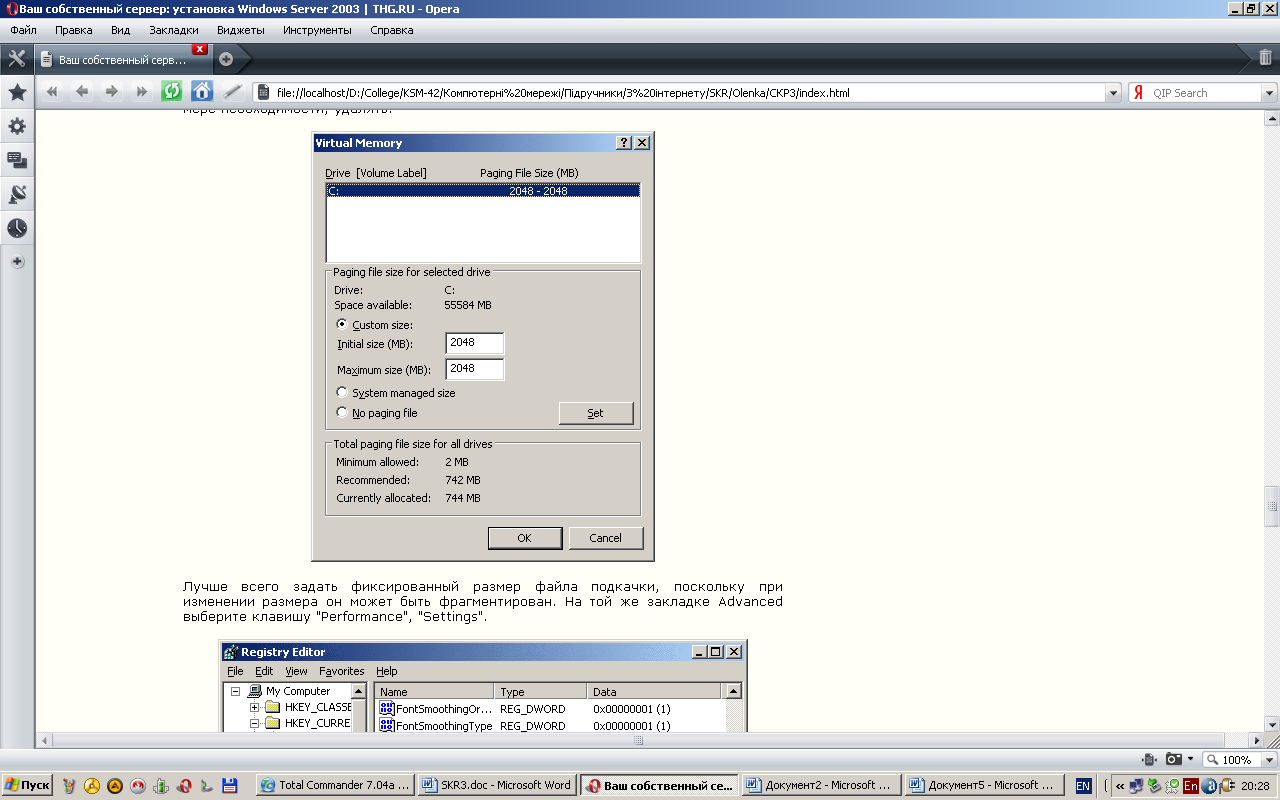
Task: Click the wand icon next to Home
Action: point(232,92)
